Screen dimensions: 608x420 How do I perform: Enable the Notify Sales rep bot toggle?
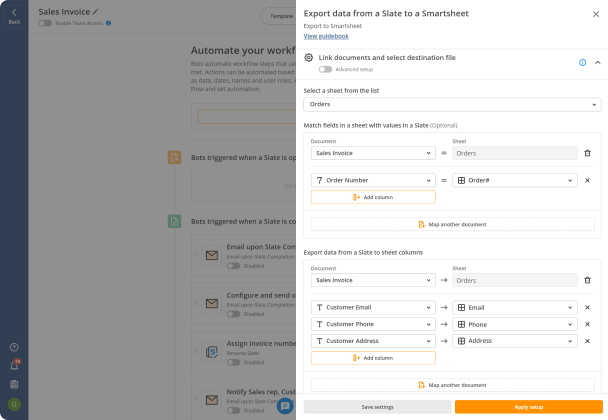click(x=233, y=411)
